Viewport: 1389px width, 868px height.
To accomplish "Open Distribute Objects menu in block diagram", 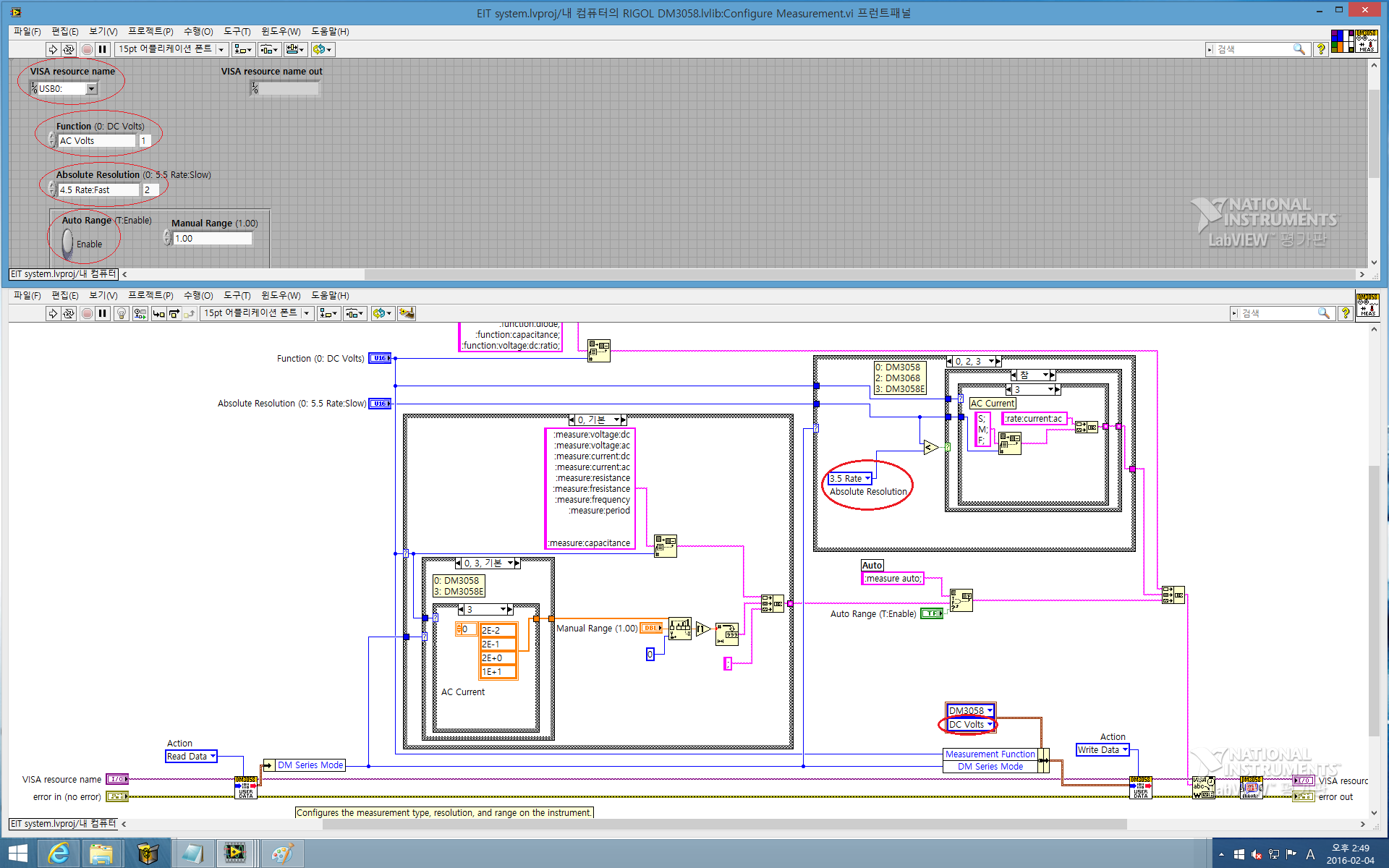I will (355, 313).
